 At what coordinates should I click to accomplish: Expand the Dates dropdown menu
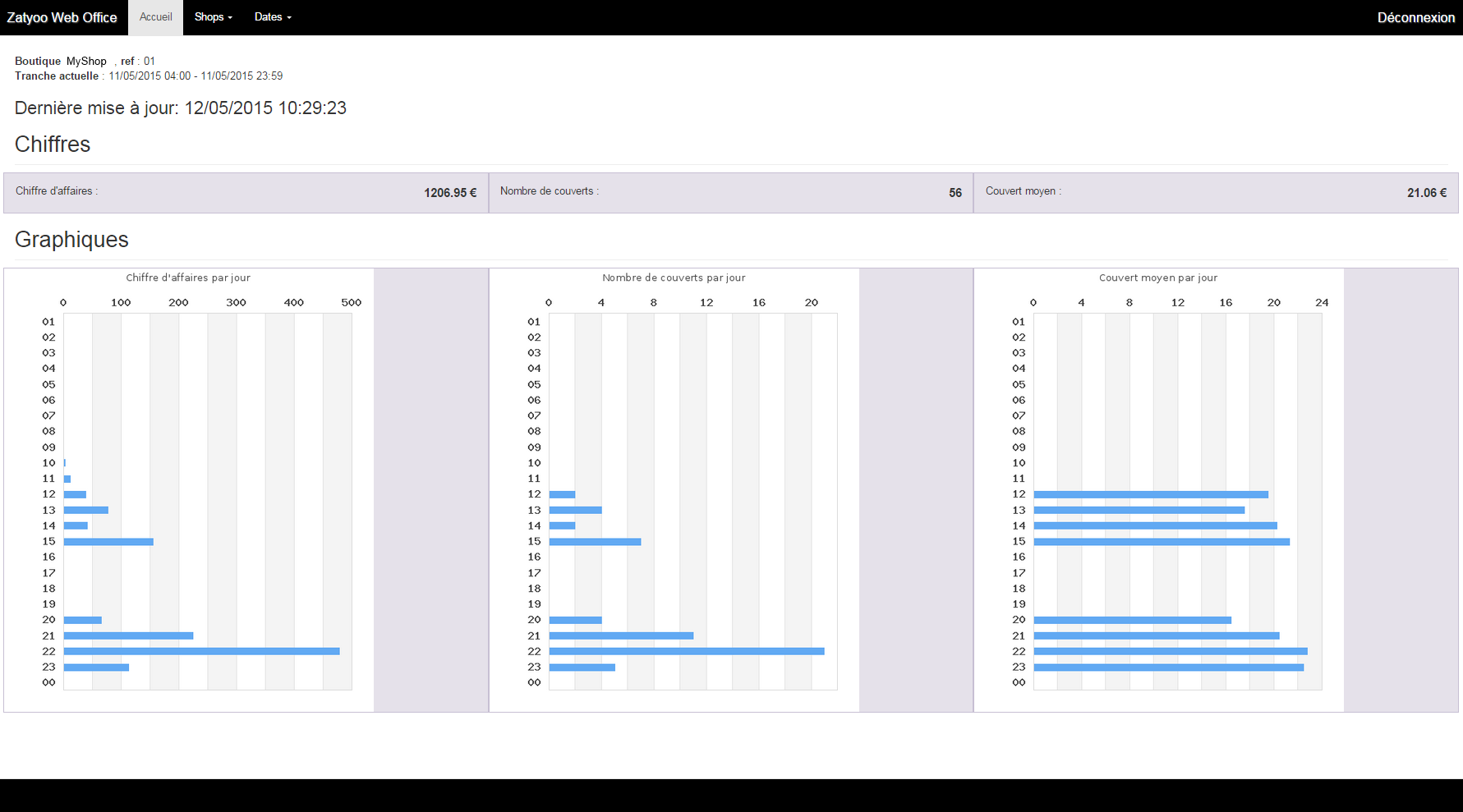tap(272, 17)
